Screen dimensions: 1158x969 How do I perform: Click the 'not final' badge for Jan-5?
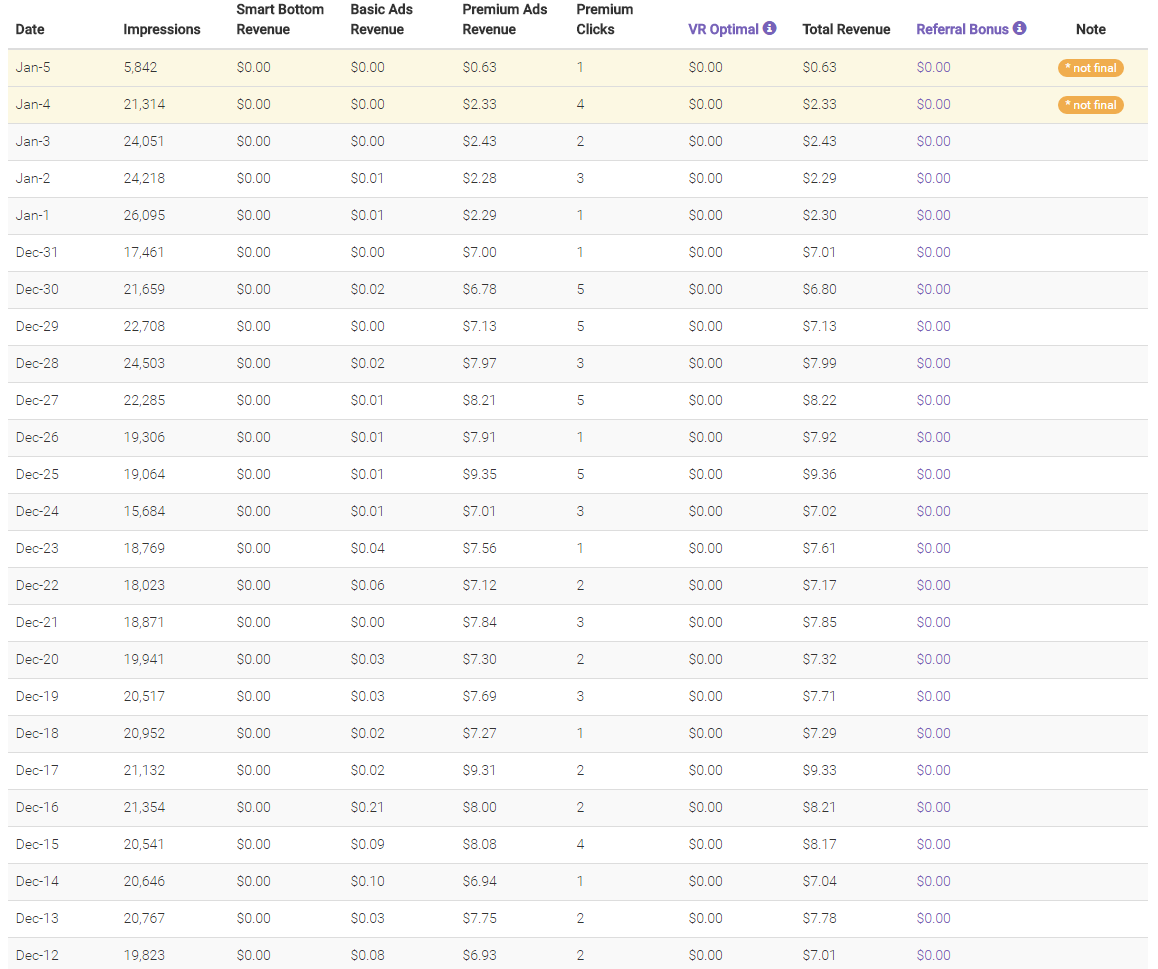pos(1090,68)
